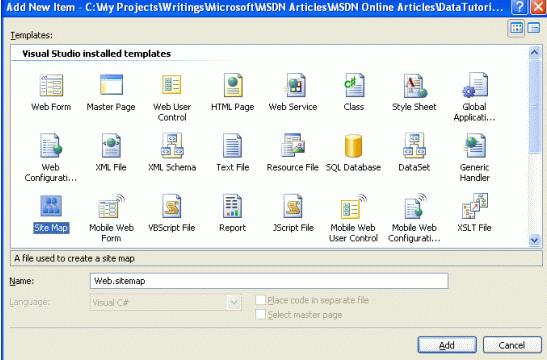Select the VBScript File template icon
Image resolution: width=547 pixels, height=360 pixels.
coord(172,206)
